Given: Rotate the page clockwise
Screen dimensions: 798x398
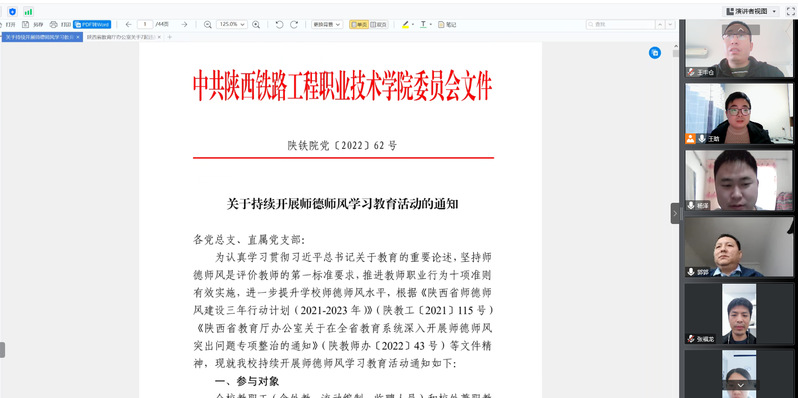Looking at the screenshot, I should pos(294,24).
